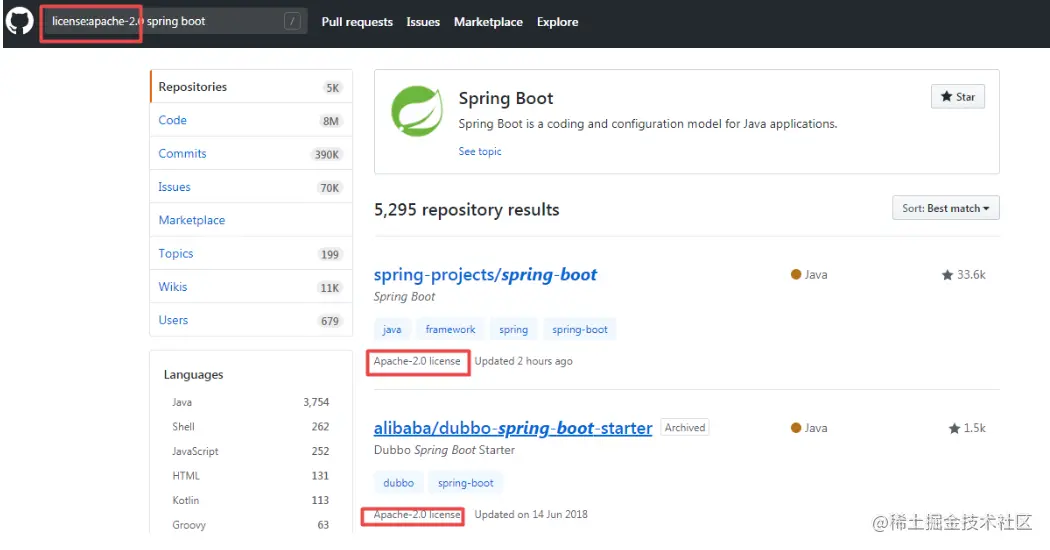The height and width of the screenshot is (550, 1050).
Task: Open the Sort: Best match dropdown
Action: pos(945,208)
